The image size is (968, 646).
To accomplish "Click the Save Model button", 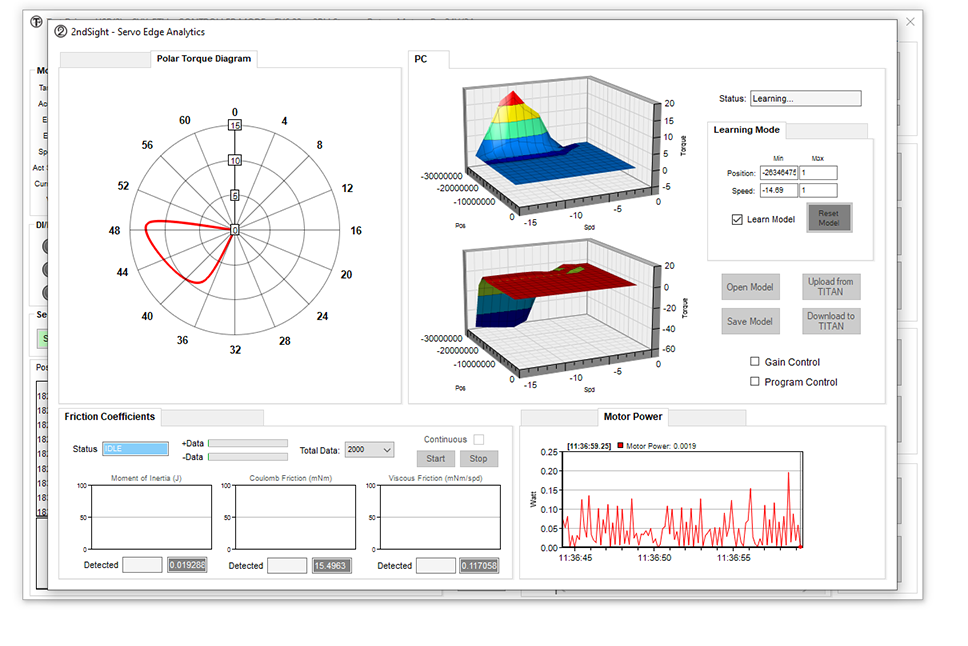I will coord(749,321).
